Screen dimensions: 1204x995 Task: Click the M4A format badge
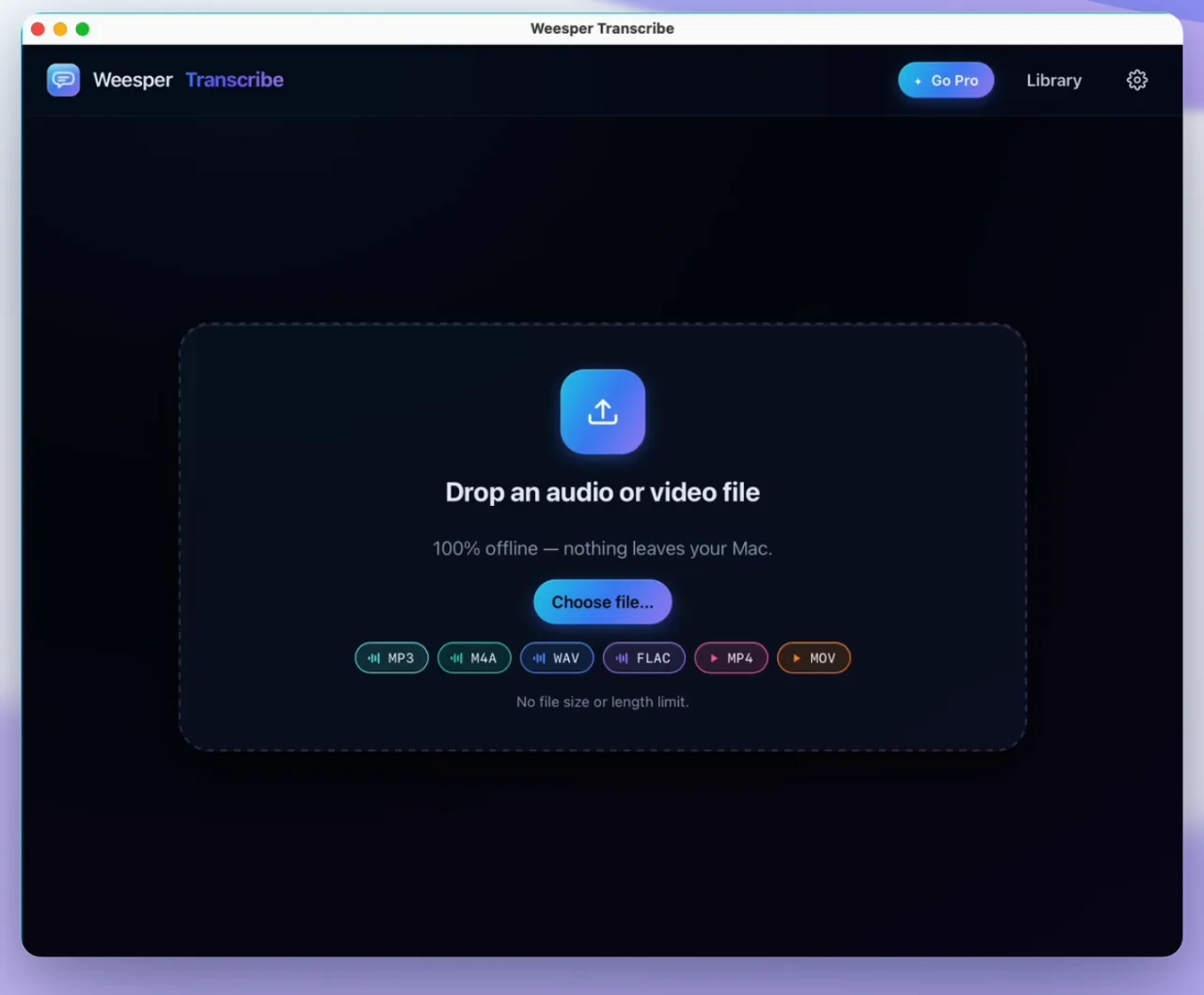(474, 658)
